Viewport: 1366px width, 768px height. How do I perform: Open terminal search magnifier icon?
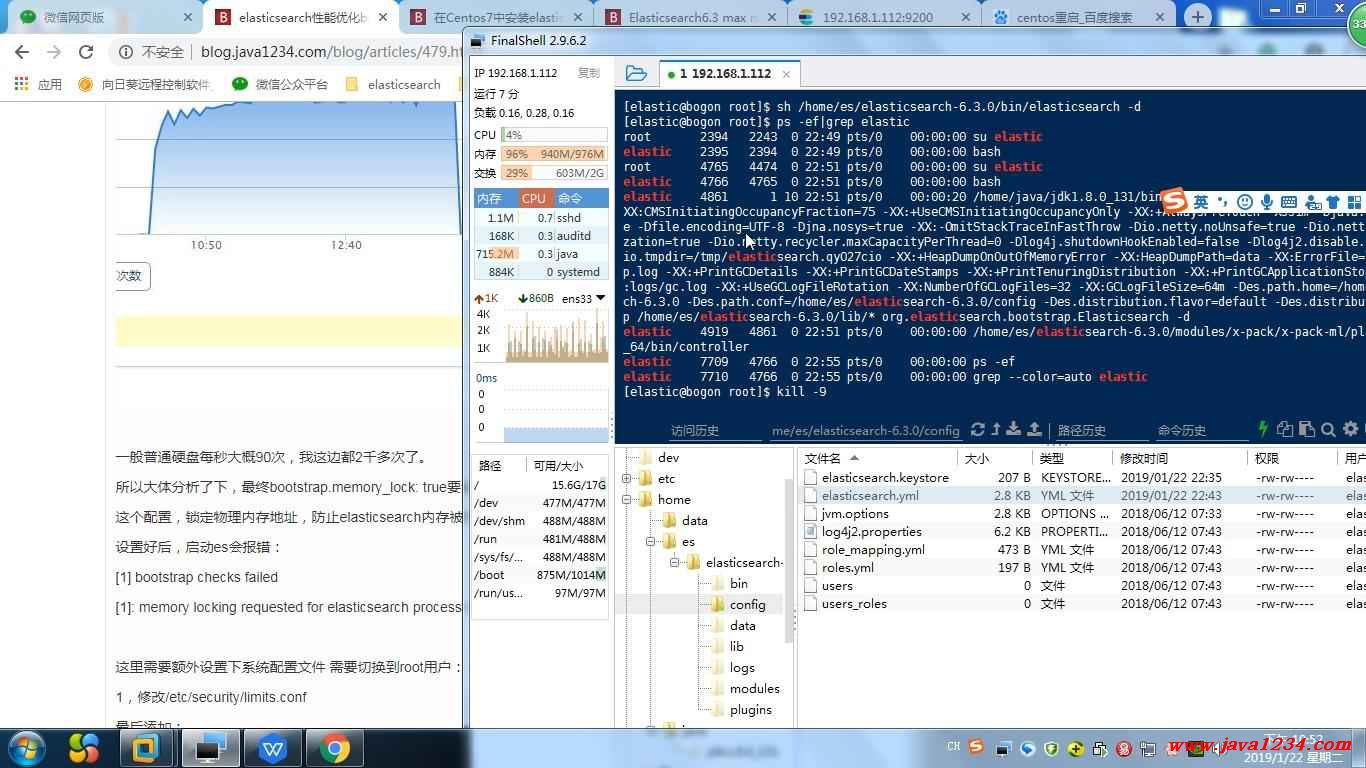tap(1329, 429)
